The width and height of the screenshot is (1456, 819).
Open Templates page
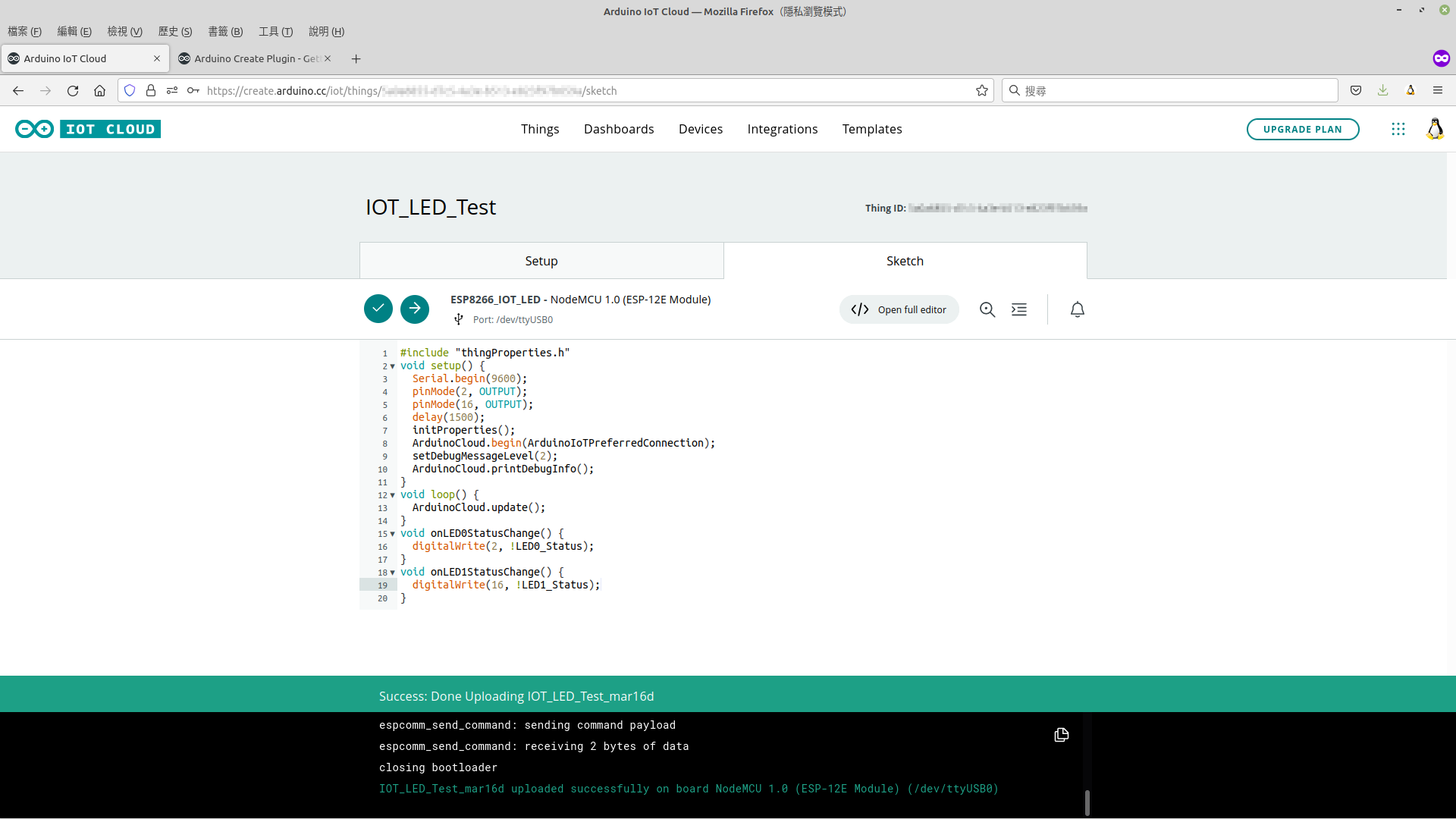[872, 129]
